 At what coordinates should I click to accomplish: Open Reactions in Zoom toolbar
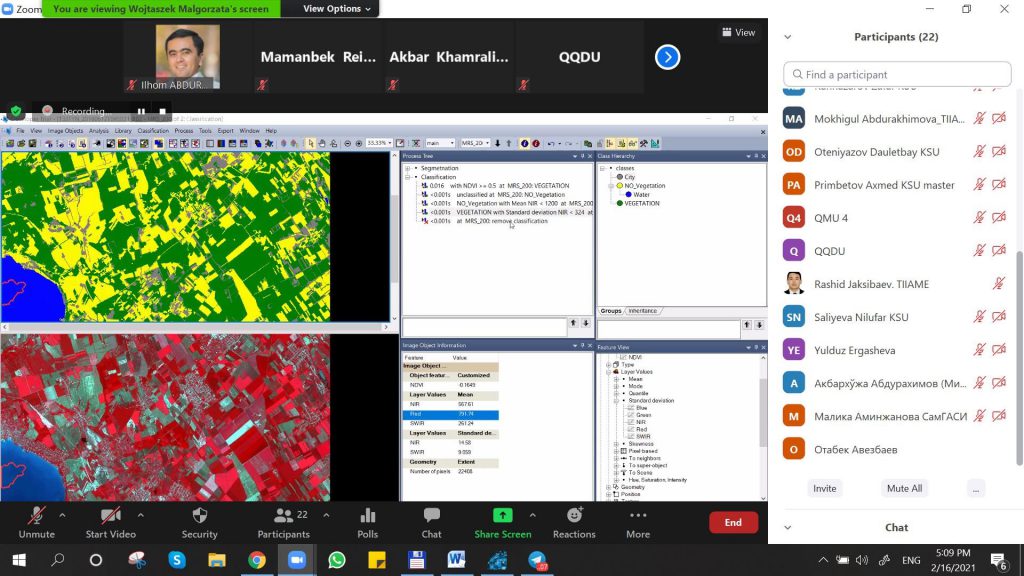tap(574, 522)
